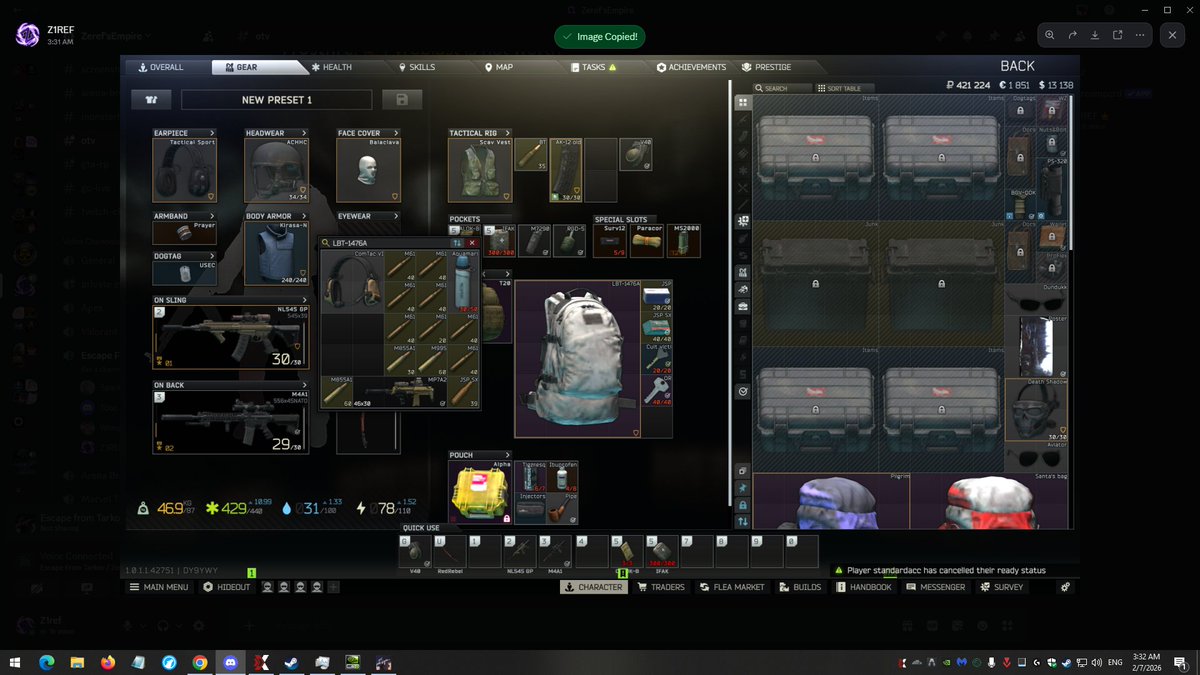Save the gear preset with floppy icon
Viewport: 1200px width, 675px height.
point(401,100)
